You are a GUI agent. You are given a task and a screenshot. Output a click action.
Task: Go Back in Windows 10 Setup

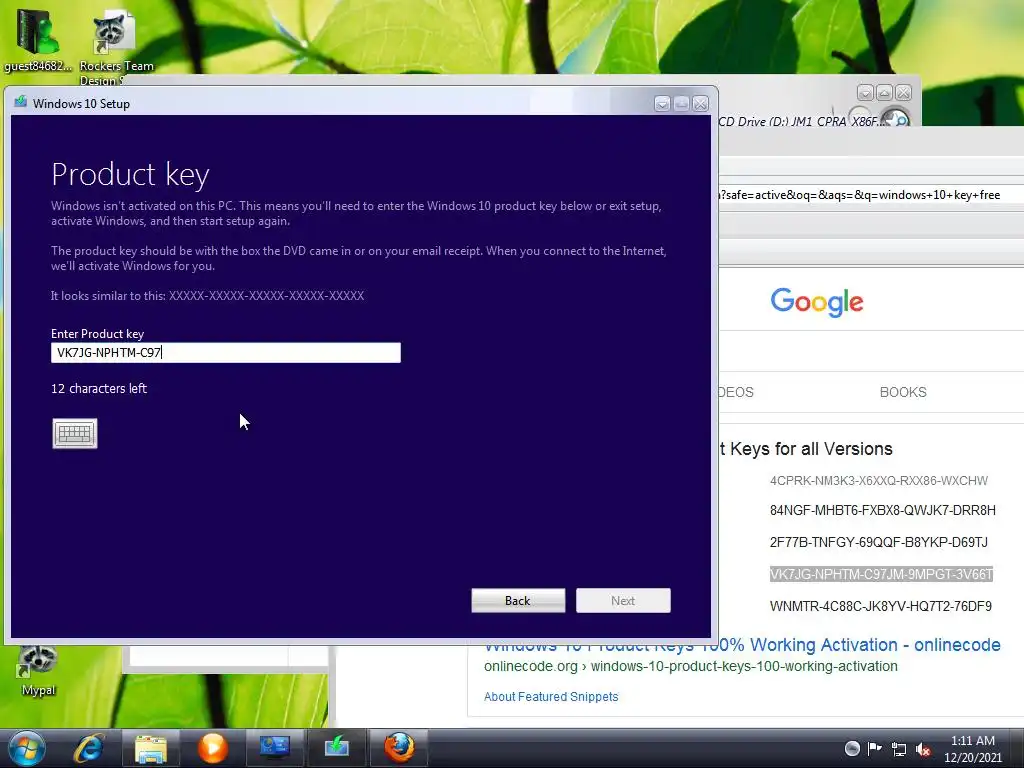(518, 600)
